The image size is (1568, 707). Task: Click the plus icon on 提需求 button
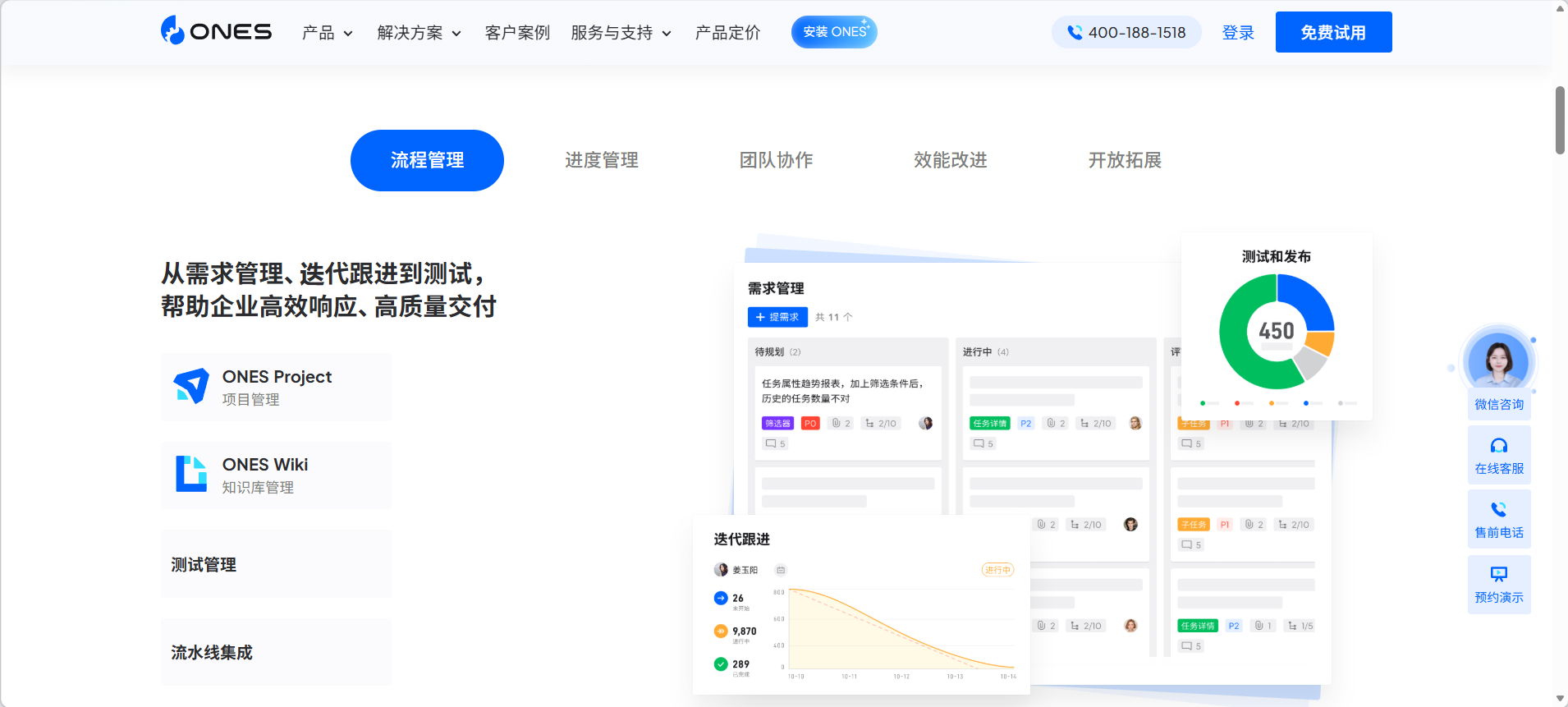point(760,317)
